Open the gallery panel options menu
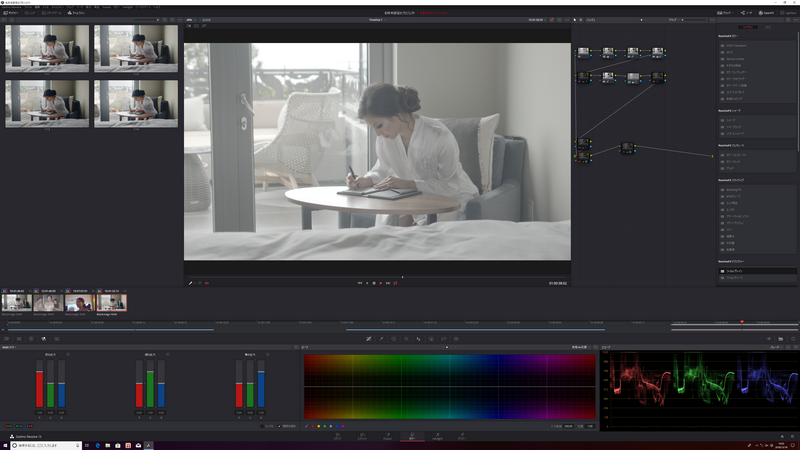Image resolution: width=800 pixels, height=450 pixels. [180, 20]
